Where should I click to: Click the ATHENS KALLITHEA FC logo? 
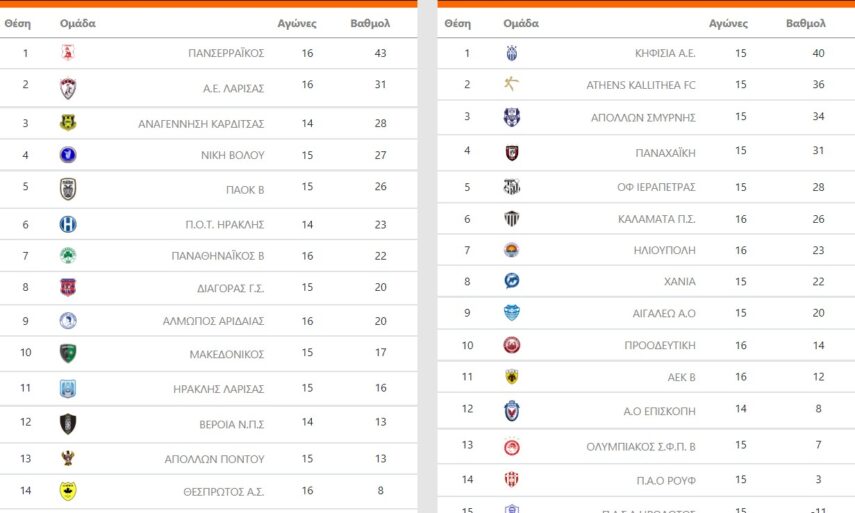512,85
